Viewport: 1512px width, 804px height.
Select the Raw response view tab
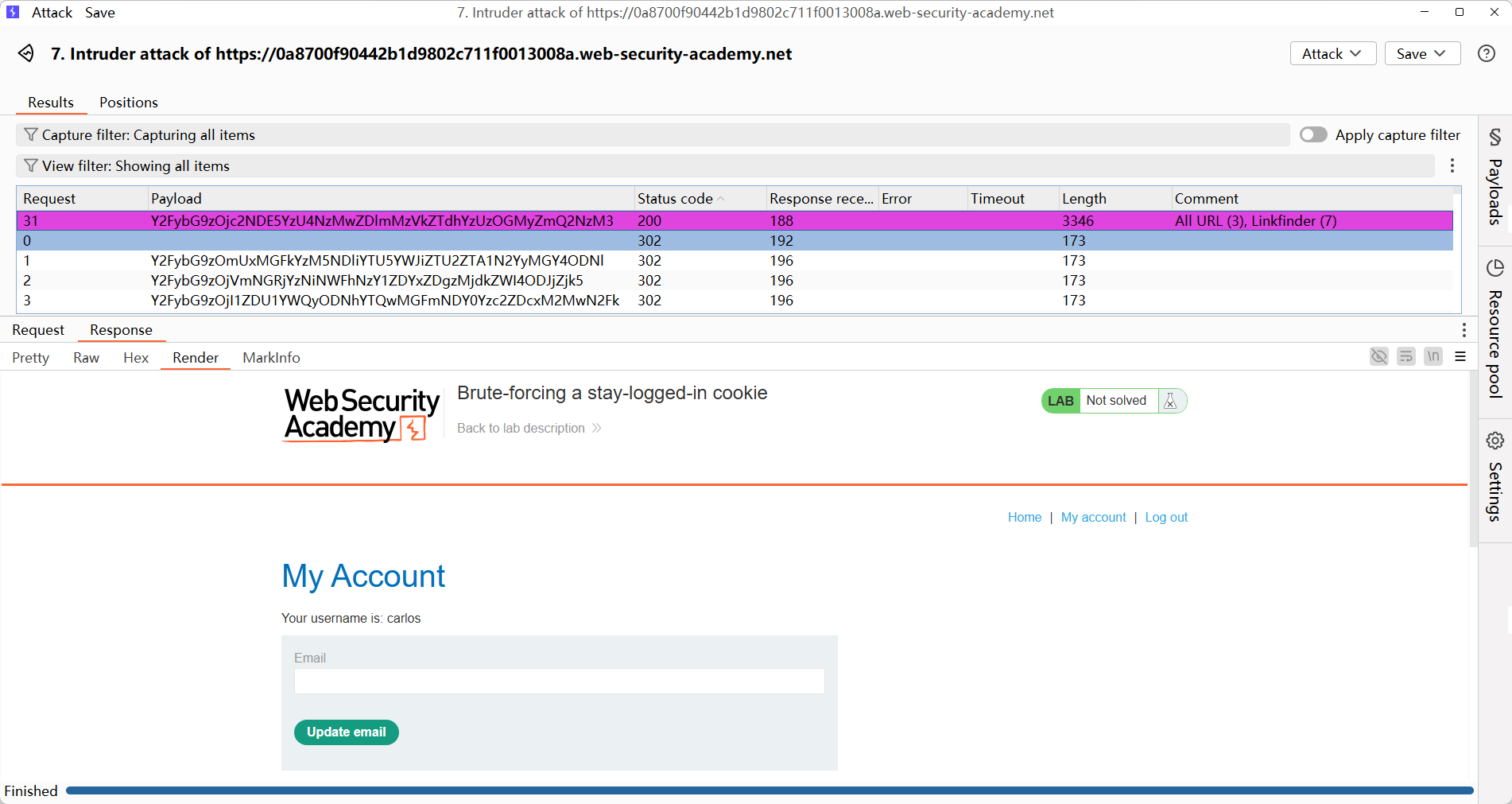(86, 358)
